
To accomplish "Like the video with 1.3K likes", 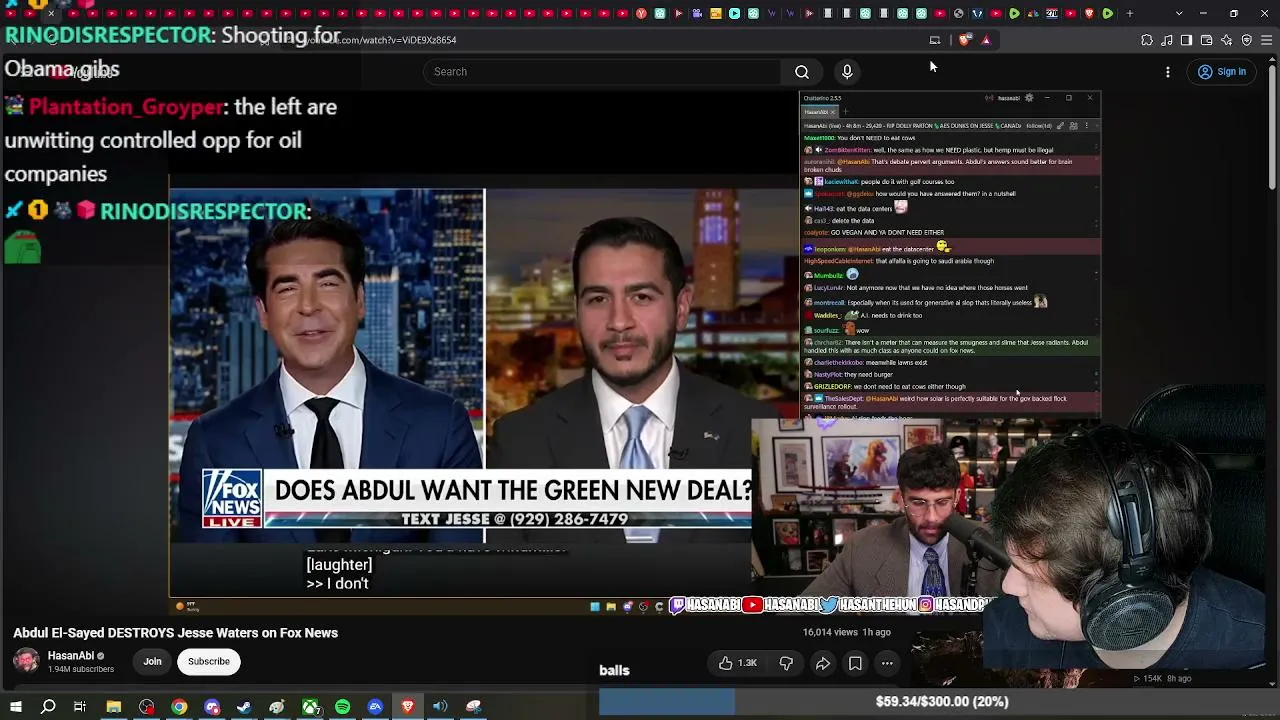I will pyautogui.click(x=737, y=663).
